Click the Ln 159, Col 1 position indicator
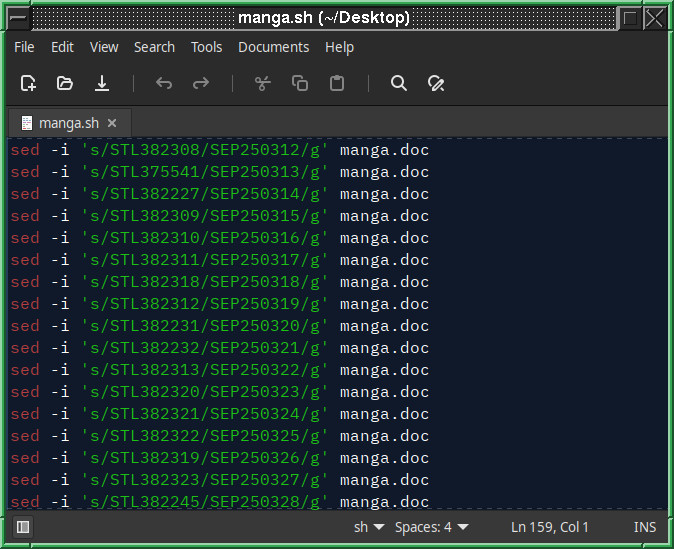 coord(550,527)
